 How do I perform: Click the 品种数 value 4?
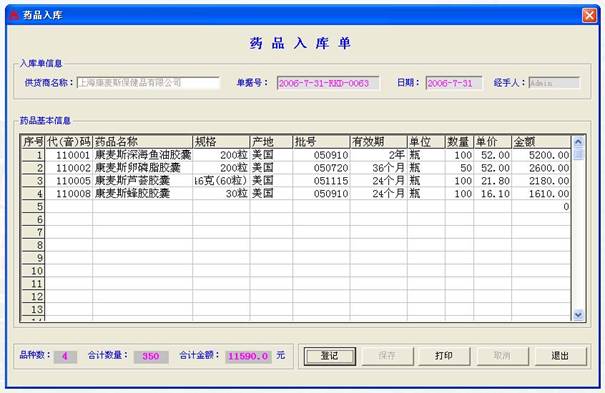tap(65, 356)
